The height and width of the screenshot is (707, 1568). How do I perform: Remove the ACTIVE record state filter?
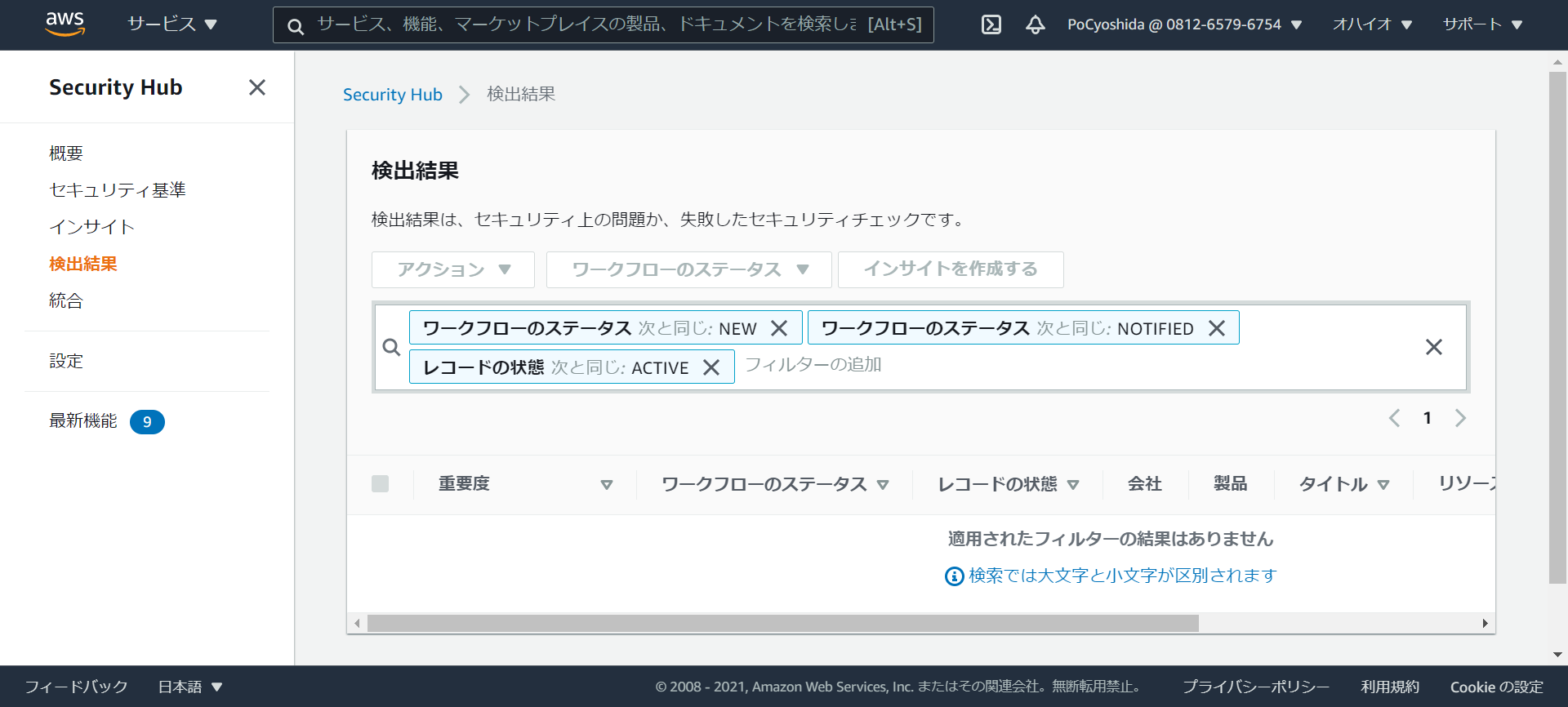point(712,367)
